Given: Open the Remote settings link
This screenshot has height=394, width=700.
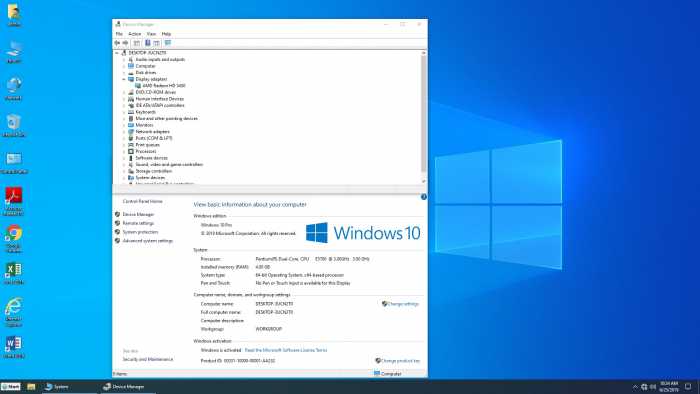Looking at the screenshot, I should tap(138, 223).
